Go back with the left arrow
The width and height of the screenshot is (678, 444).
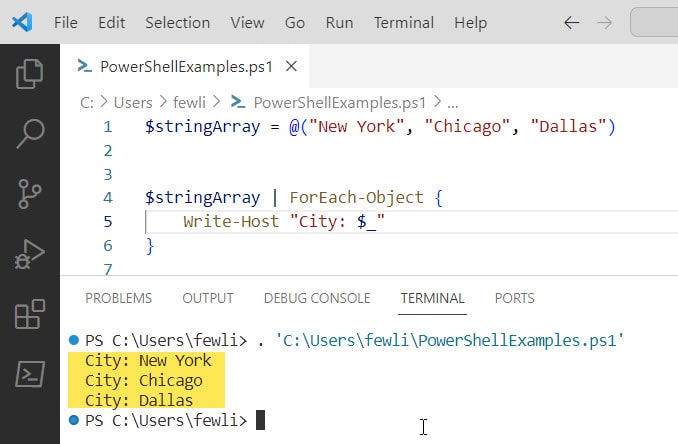pyautogui.click(x=572, y=22)
